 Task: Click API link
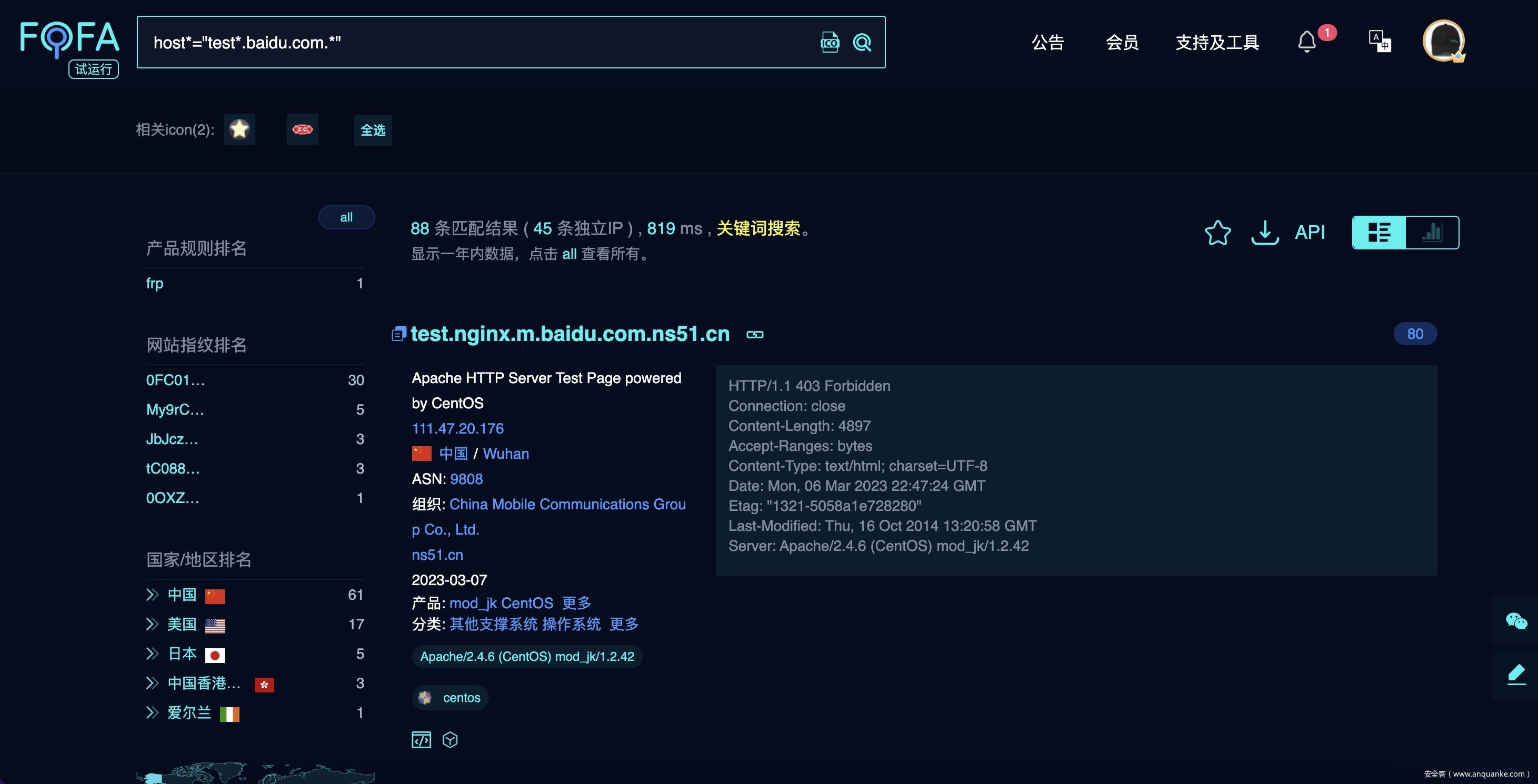point(1310,232)
